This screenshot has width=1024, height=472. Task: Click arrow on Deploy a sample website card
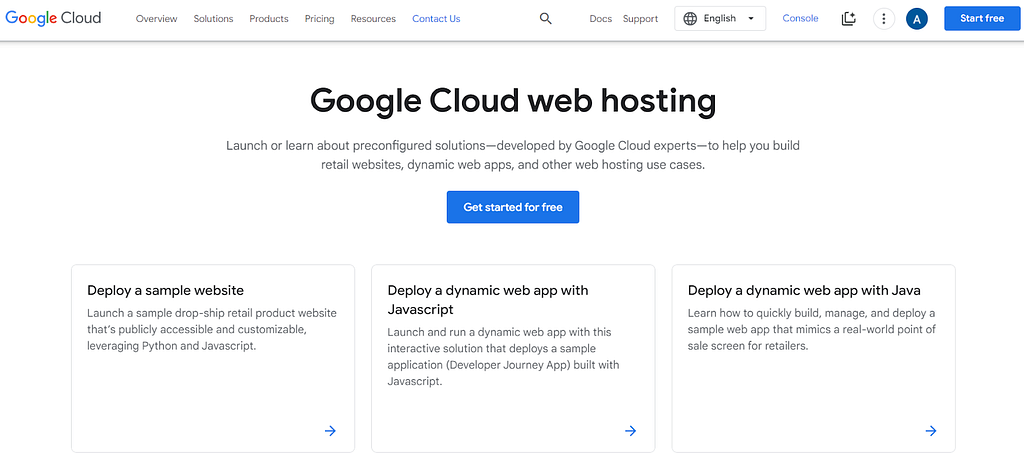tap(330, 431)
